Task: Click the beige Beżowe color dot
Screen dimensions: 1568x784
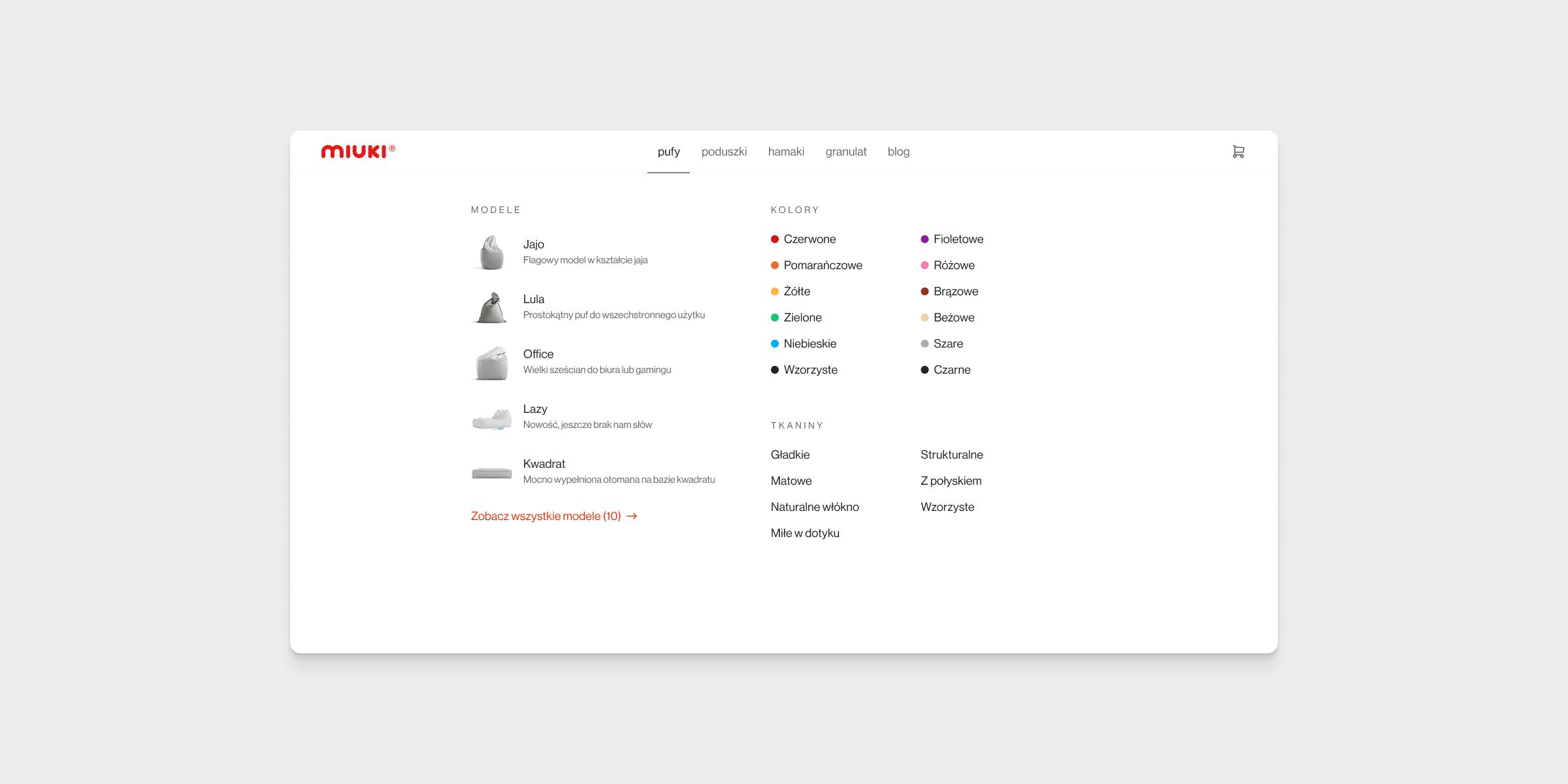Action: pyautogui.click(x=924, y=318)
